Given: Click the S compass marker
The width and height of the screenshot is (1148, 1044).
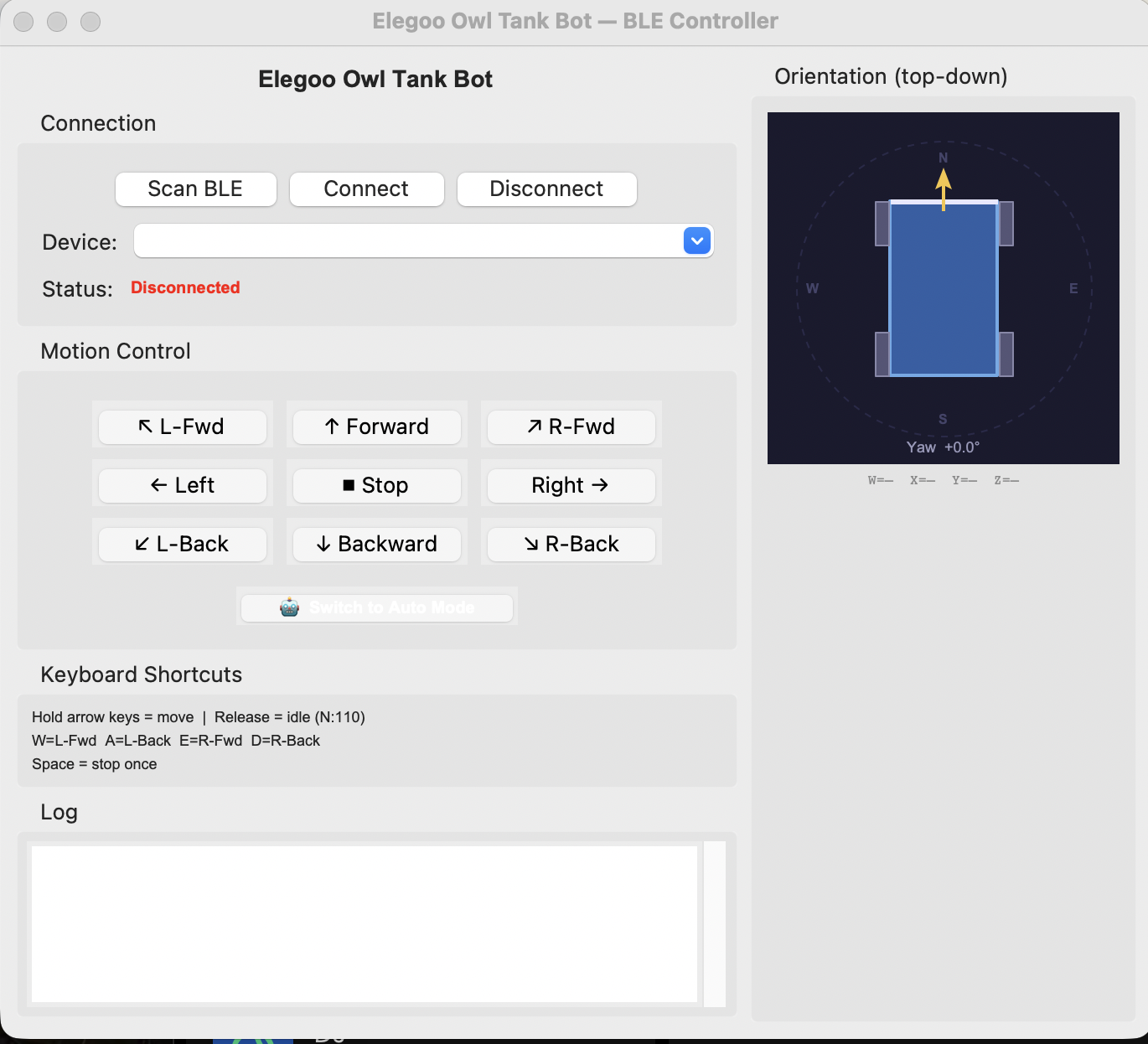Looking at the screenshot, I should (x=943, y=419).
